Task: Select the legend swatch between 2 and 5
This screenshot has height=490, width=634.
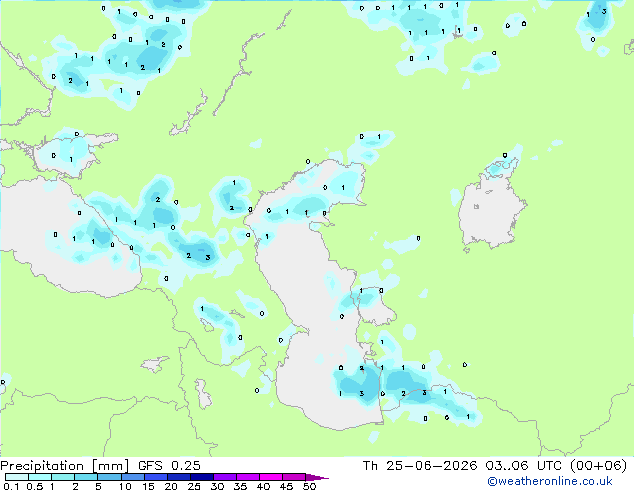Action: click(86, 477)
